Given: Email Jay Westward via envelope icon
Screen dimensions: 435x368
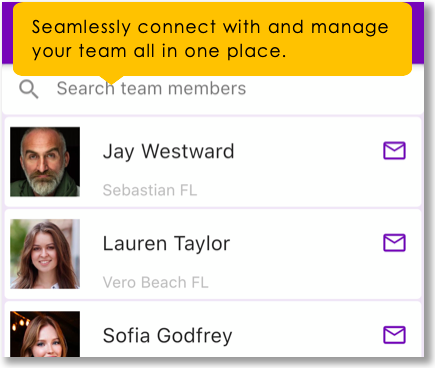Looking at the screenshot, I should point(394,150).
